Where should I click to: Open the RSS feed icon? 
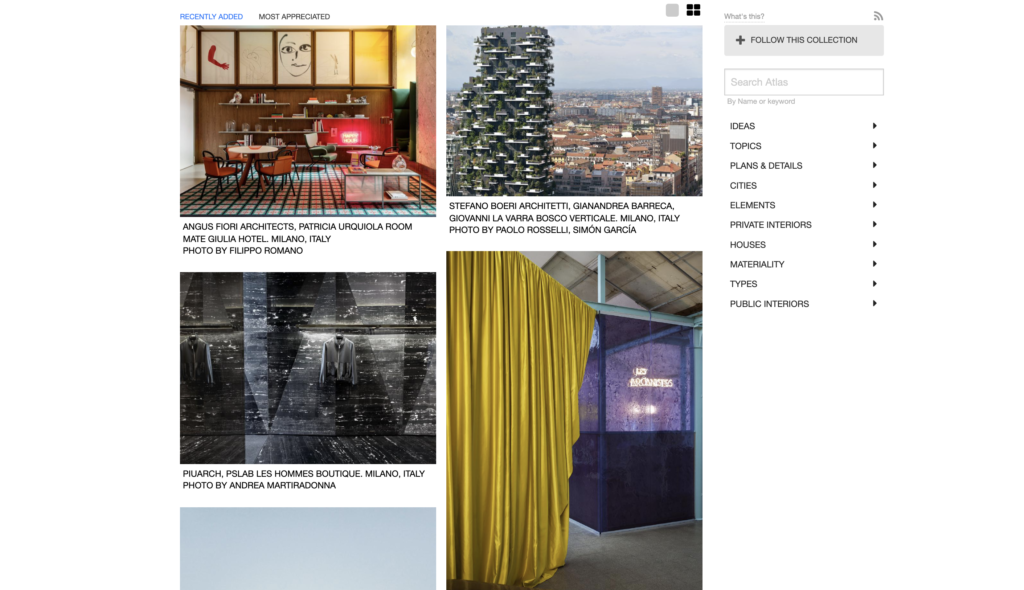click(878, 16)
